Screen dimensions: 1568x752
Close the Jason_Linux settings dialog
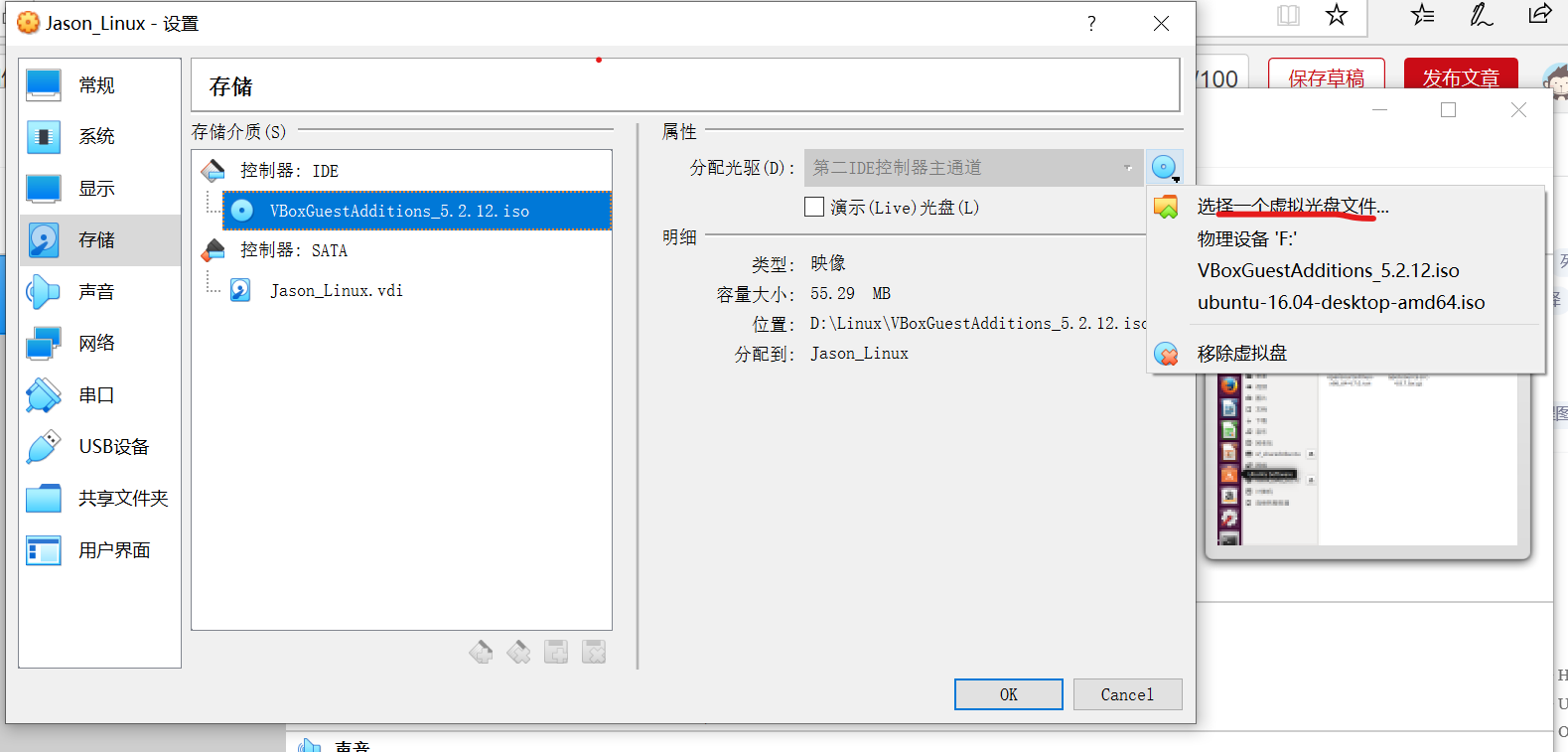[1161, 23]
